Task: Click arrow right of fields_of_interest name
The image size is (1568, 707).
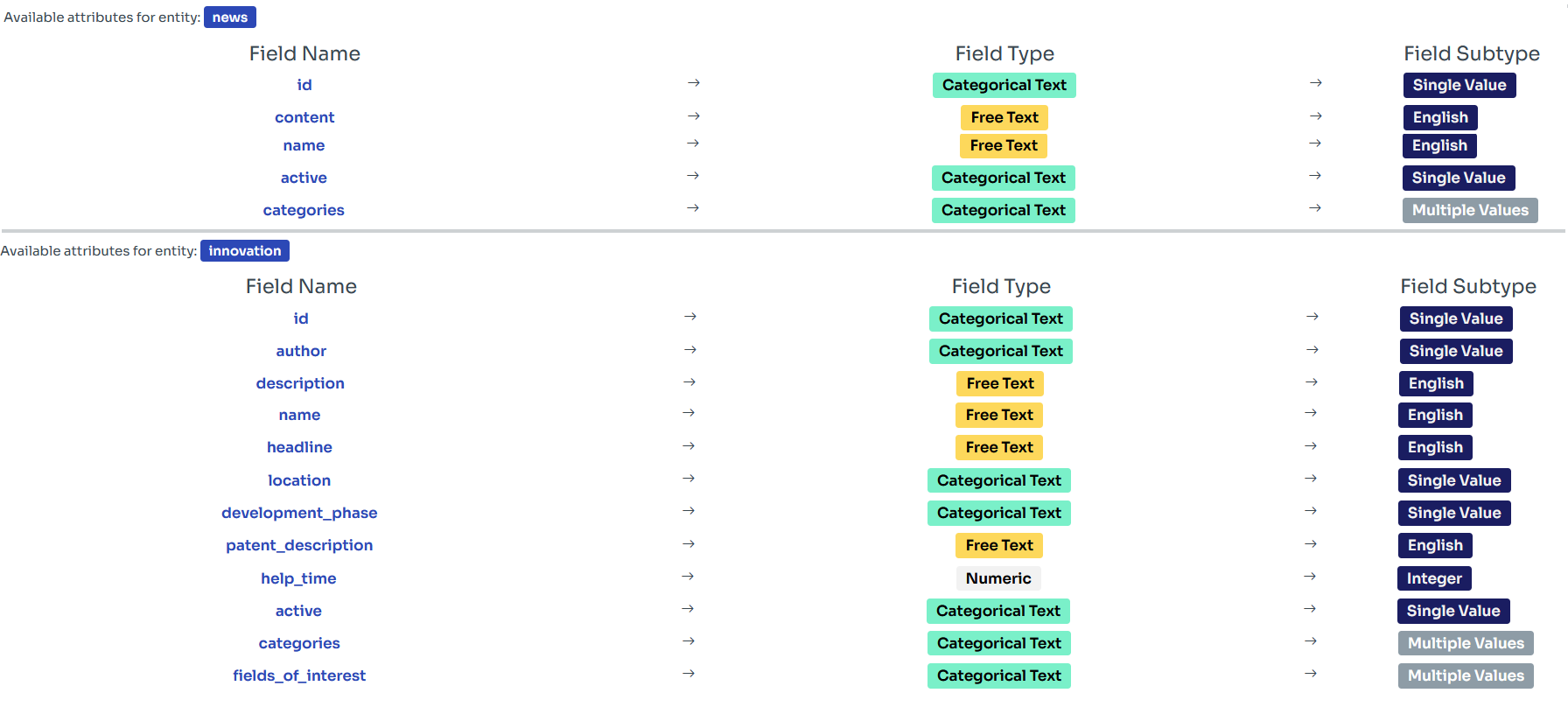Action: coord(689,674)
